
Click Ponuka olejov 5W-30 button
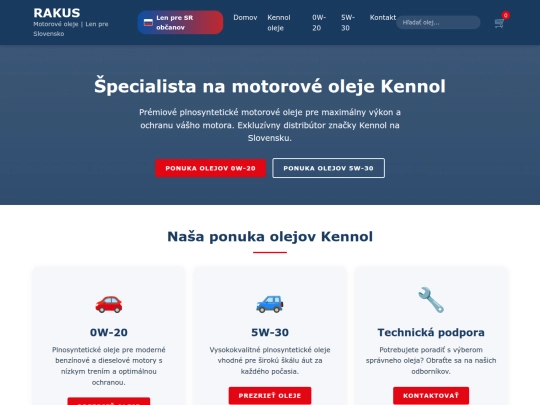(x=329, y=168)
